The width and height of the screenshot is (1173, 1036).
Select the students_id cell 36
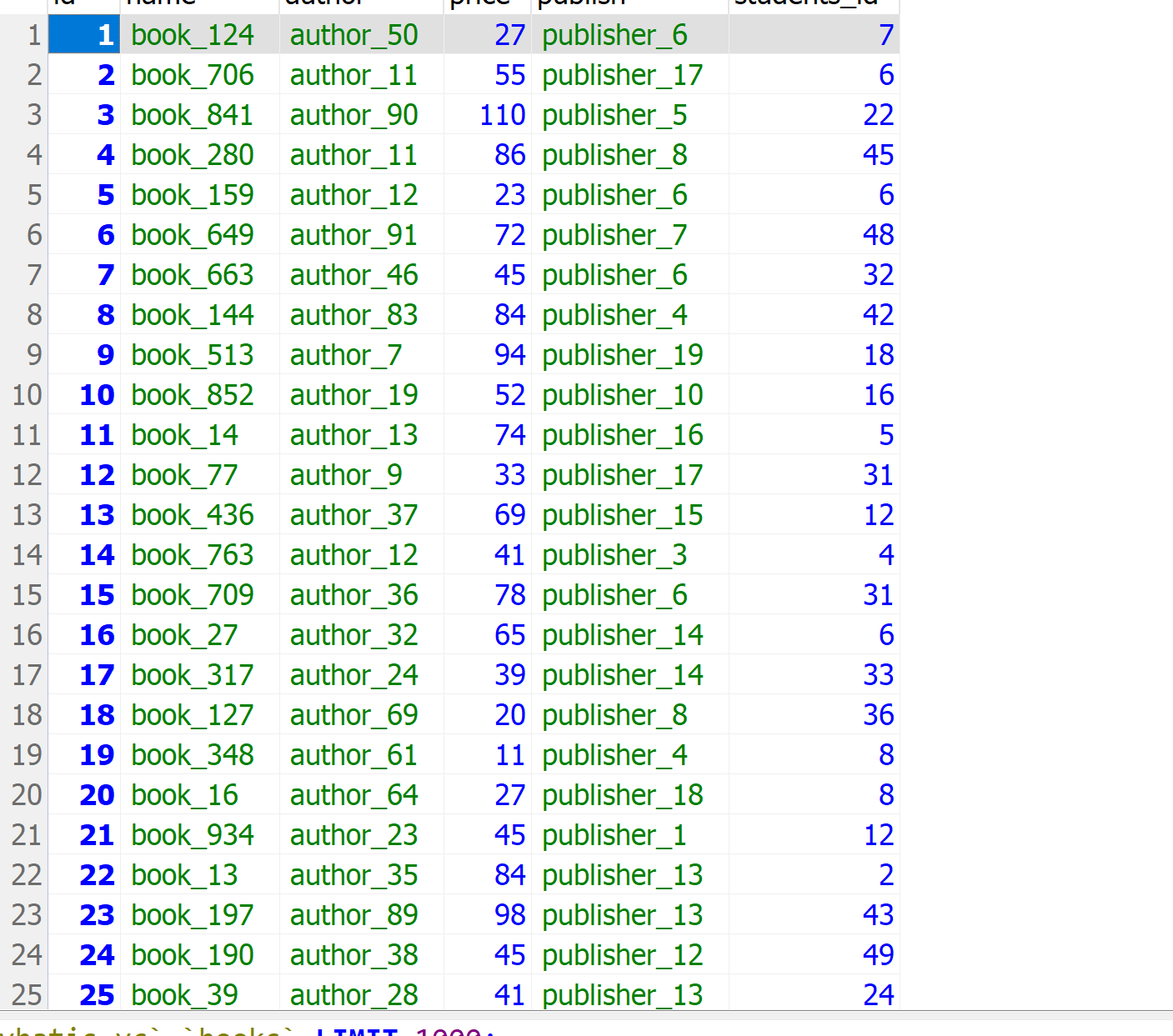814,714
